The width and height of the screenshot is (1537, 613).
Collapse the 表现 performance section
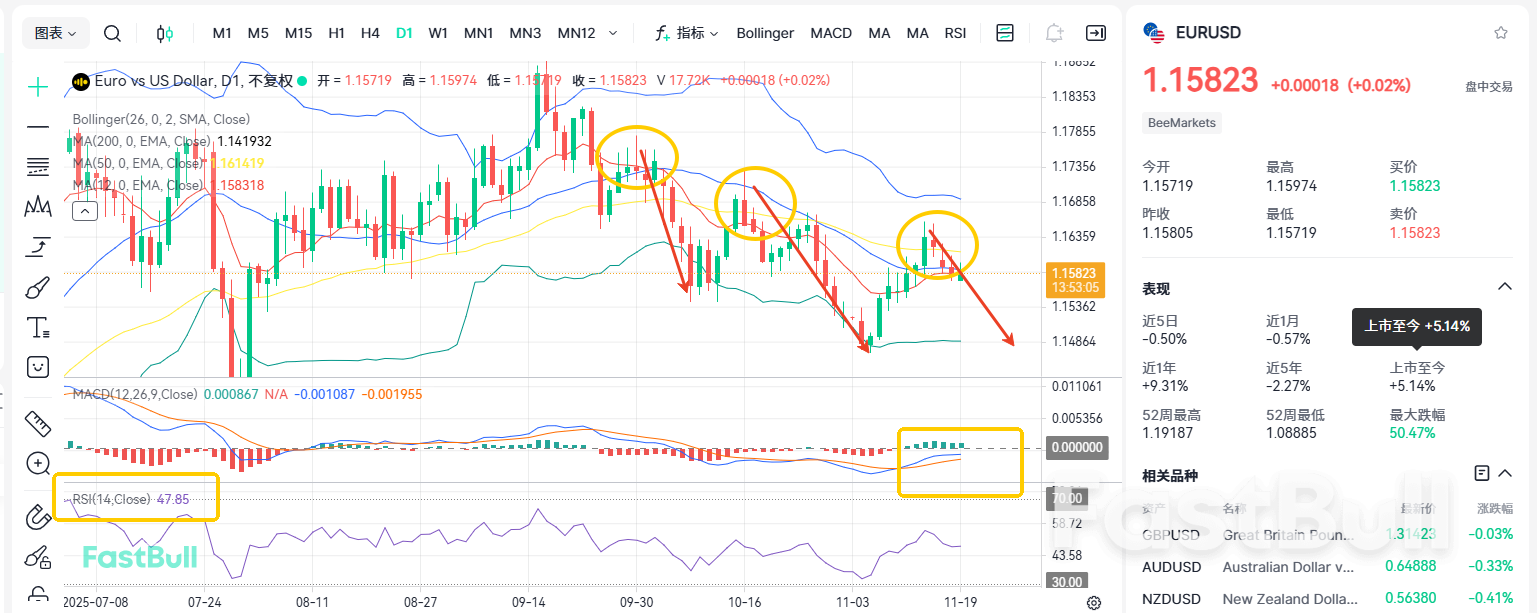point(1505,286)
